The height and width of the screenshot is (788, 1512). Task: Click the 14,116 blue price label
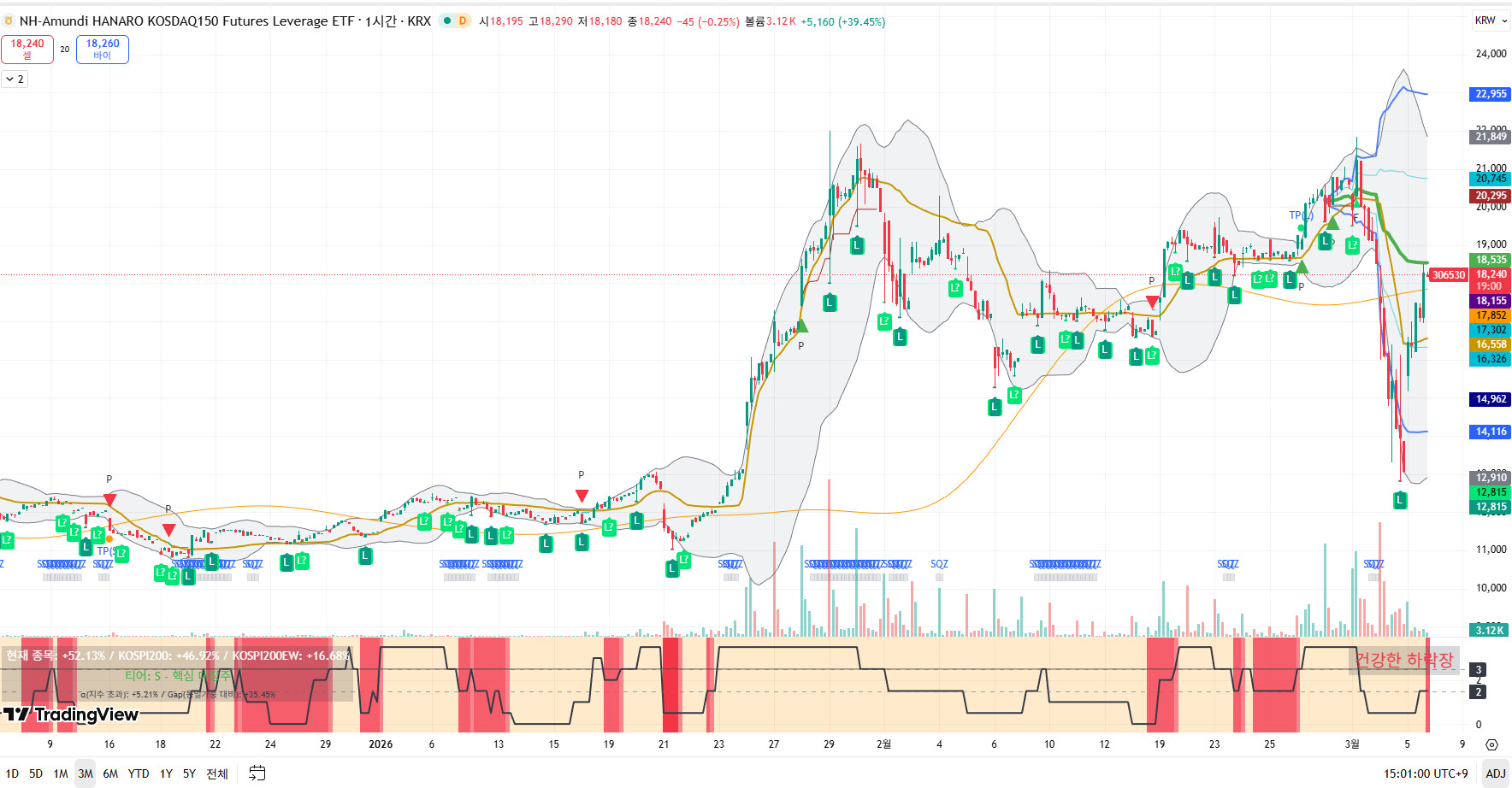coord(1491,432)
